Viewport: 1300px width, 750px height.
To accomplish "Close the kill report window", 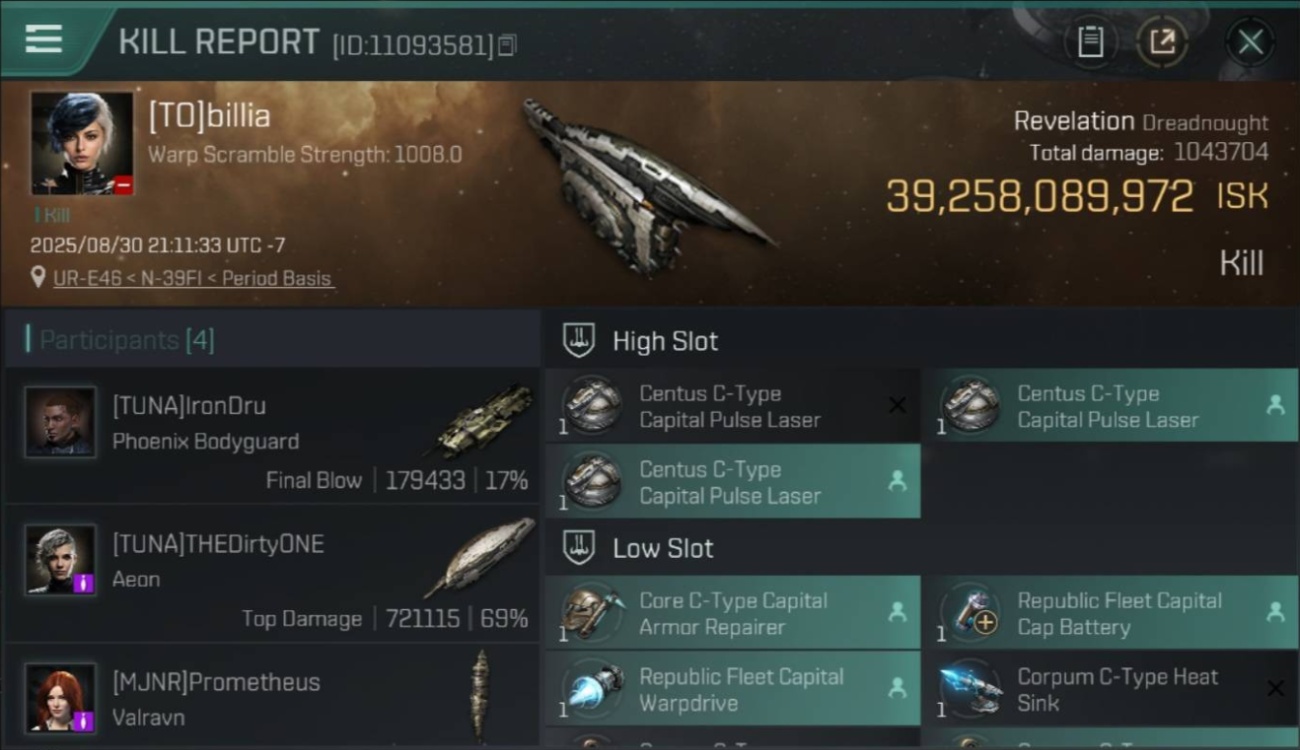I will pyautogui.click(x=1250, y=42).
